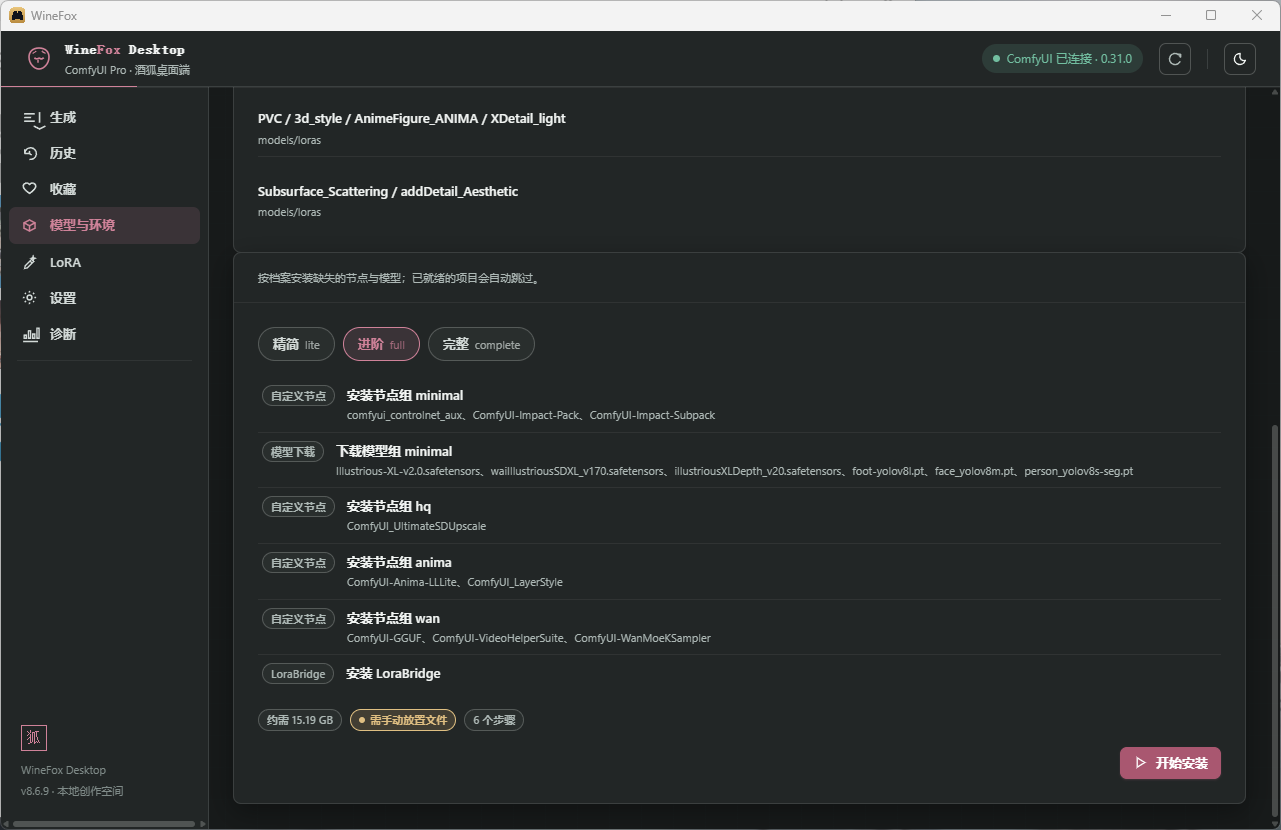The width and height of the screenshot is (1281, 830).
Task: Open the 收藏 page
Action: 104,189
